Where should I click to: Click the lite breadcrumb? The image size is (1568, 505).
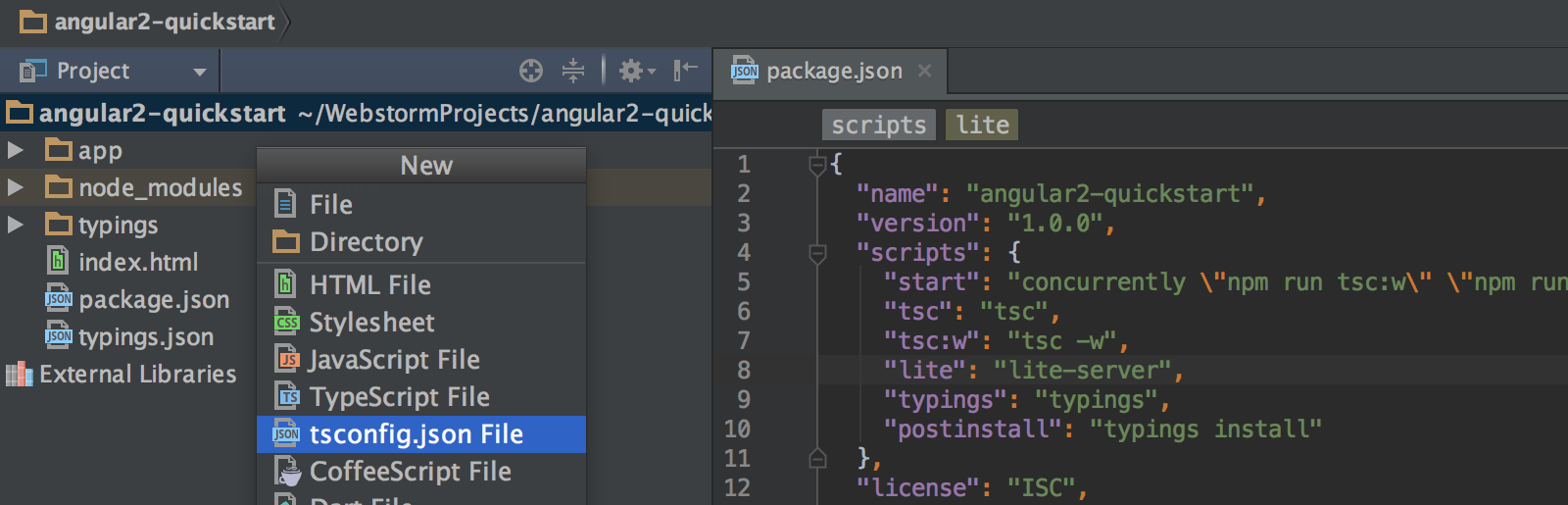pos(982,125)
